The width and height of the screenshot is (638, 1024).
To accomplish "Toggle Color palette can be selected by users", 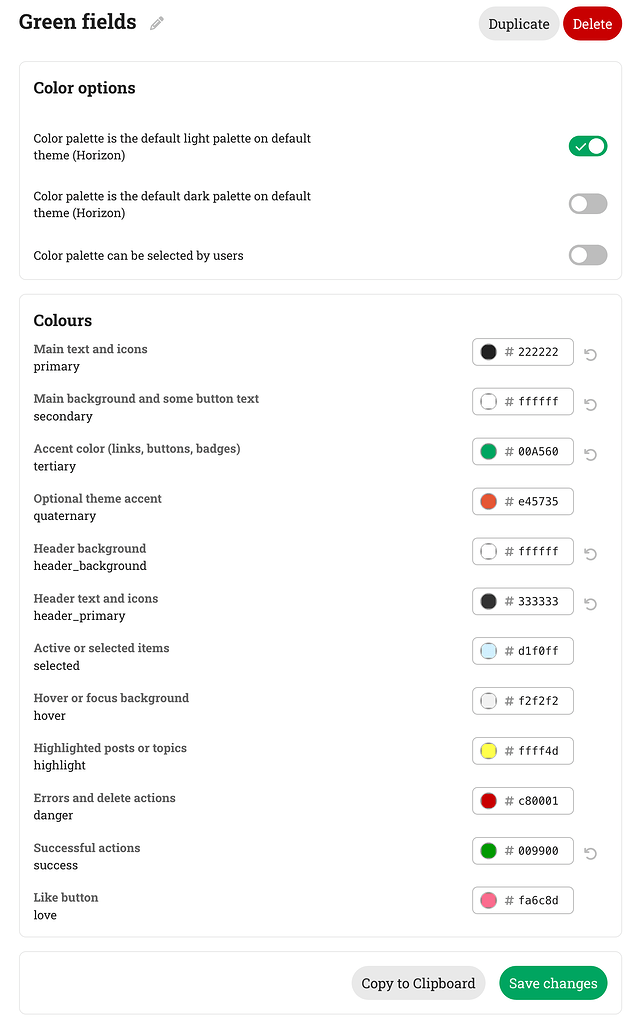I will coord(588,255).
